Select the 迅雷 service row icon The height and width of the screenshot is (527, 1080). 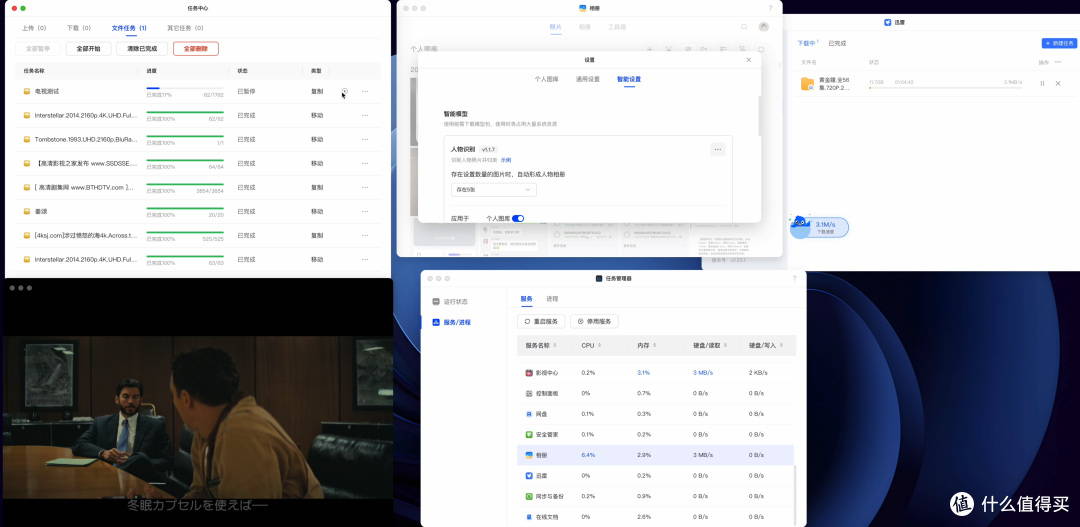pos(529,475)
